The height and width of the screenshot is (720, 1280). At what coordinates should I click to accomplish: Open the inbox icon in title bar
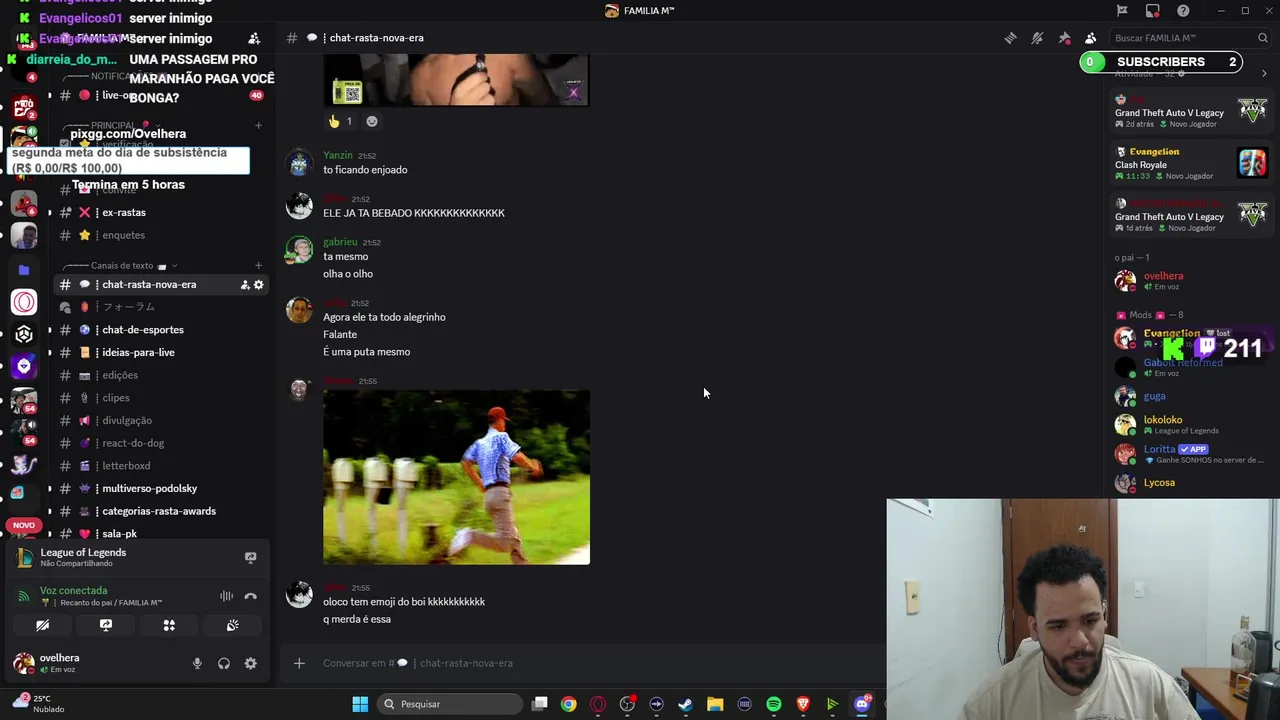click(x=1153, y=11)
